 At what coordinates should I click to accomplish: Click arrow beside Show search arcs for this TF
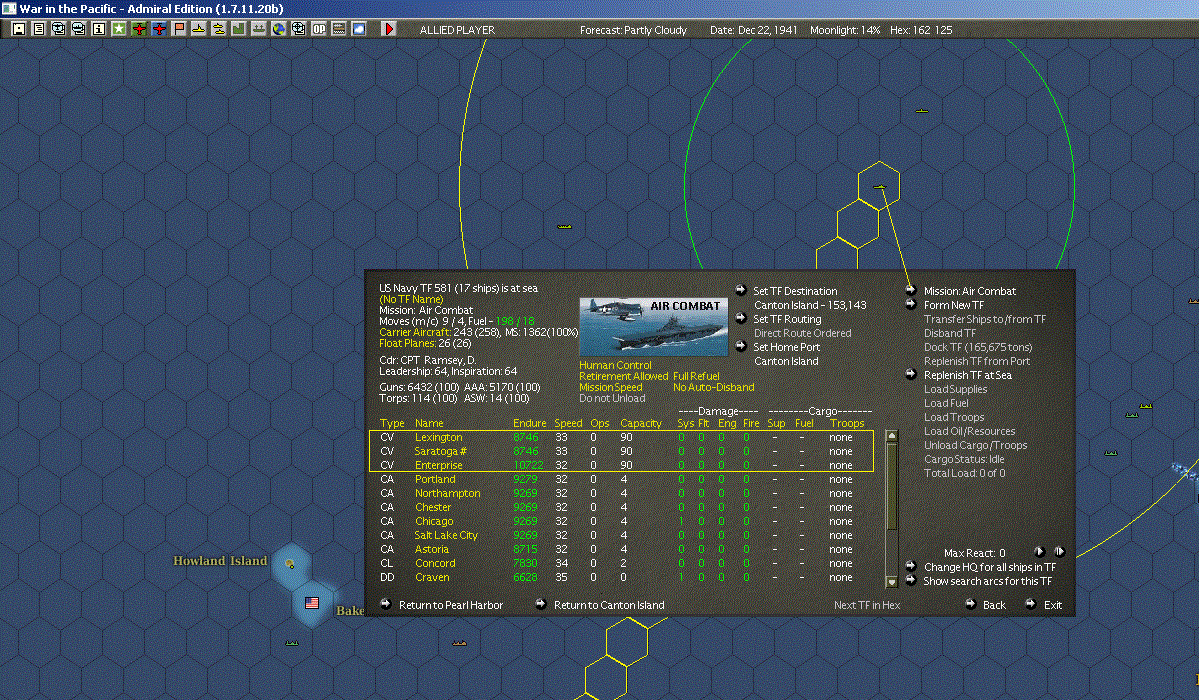pos(911,580)
